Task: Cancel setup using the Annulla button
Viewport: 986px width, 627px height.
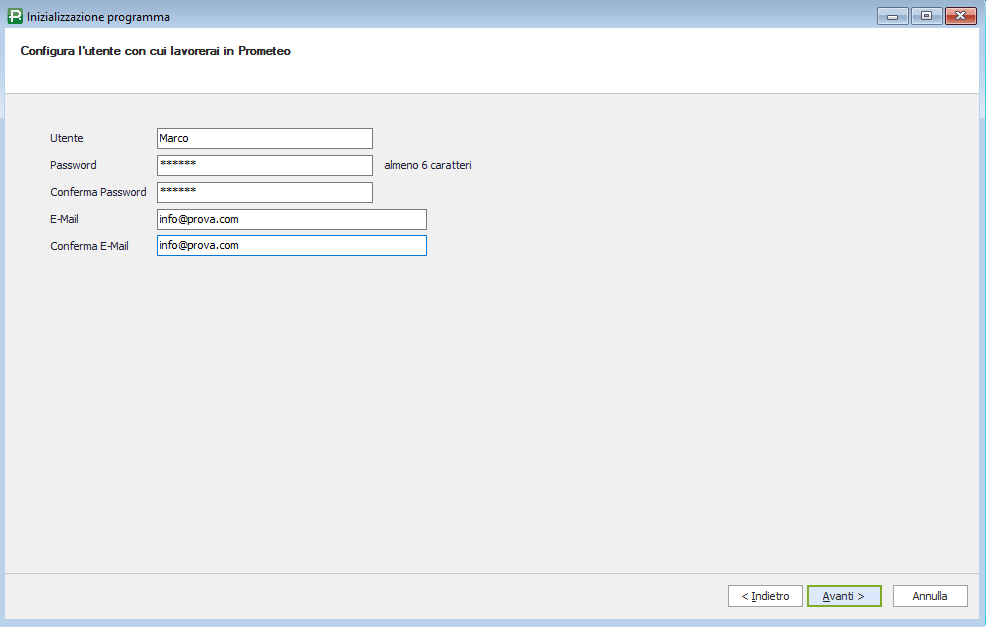Action: click(929, 596)
